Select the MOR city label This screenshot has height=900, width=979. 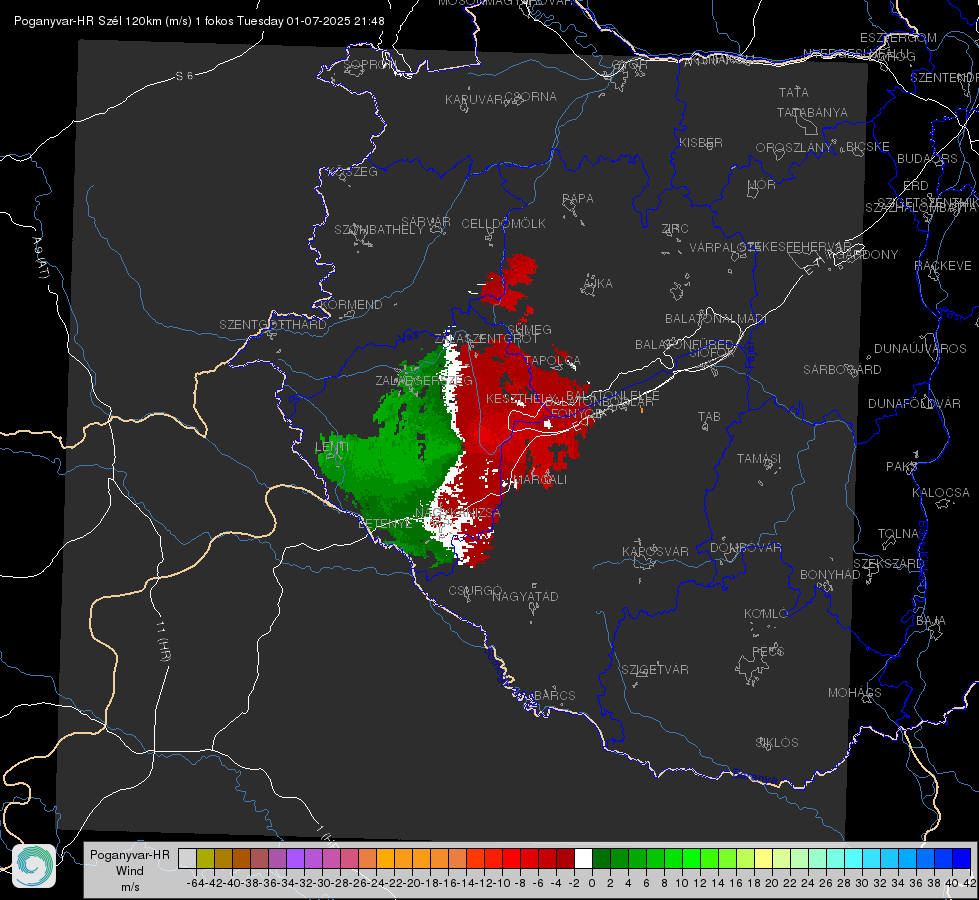coord(762,184)
